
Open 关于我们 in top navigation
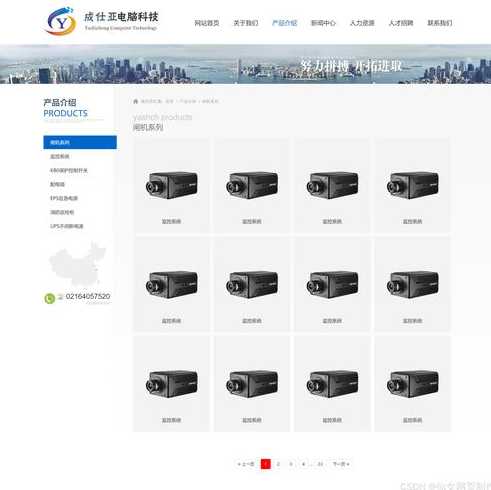coord(246,23)
